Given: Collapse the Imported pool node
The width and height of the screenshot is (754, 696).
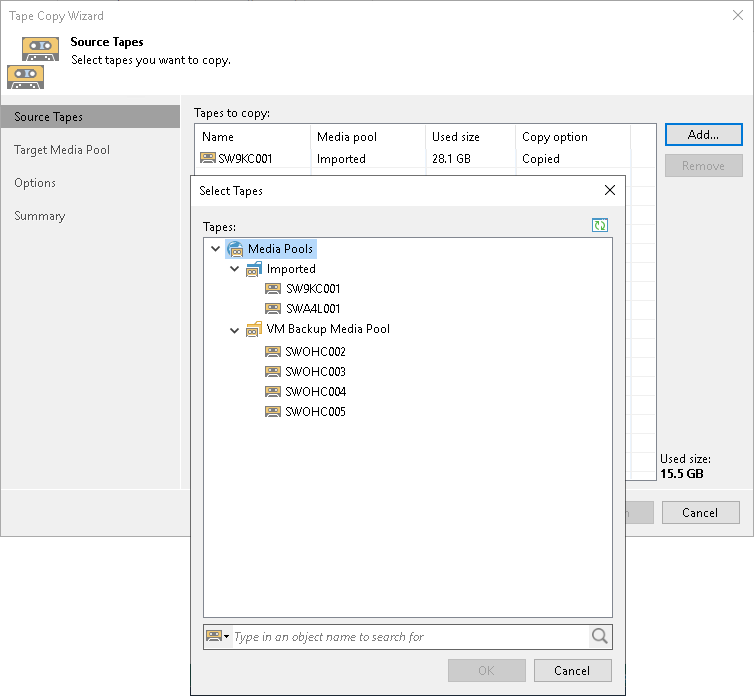Looking at the screenshot, I should click(x=234, y=269).
